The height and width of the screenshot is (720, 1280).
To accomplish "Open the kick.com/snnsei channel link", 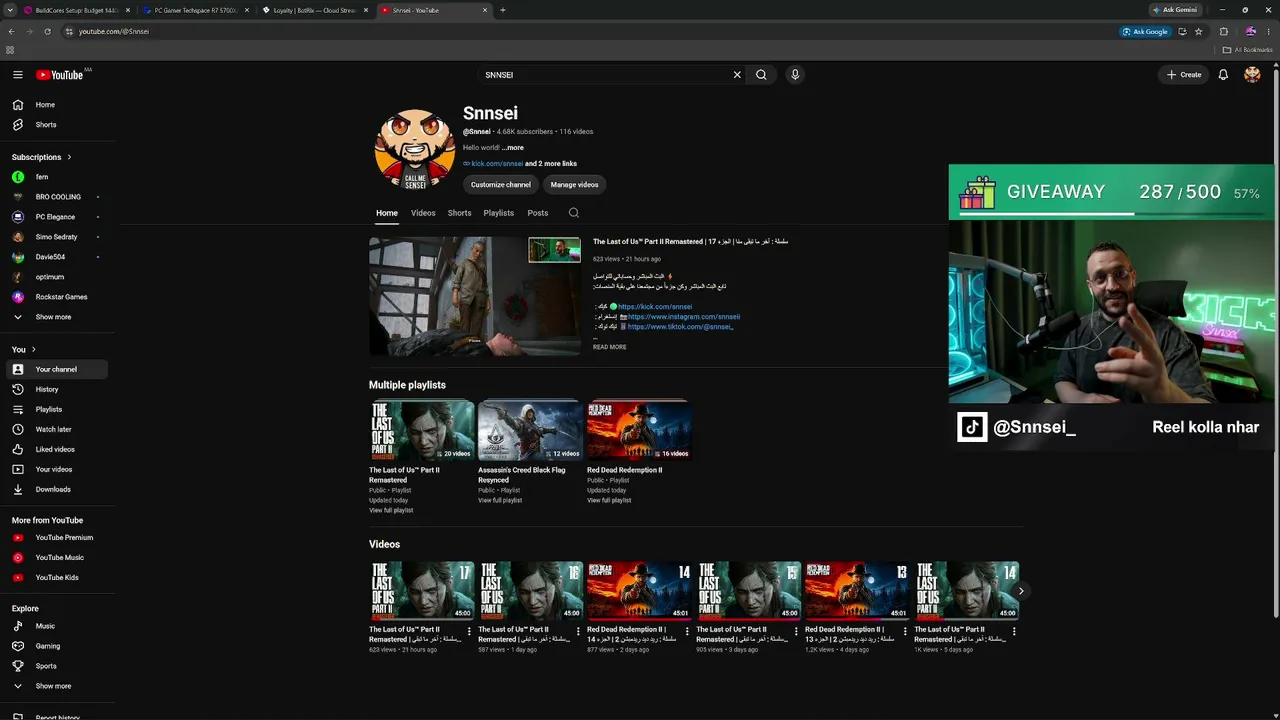I will pos(497,164).
